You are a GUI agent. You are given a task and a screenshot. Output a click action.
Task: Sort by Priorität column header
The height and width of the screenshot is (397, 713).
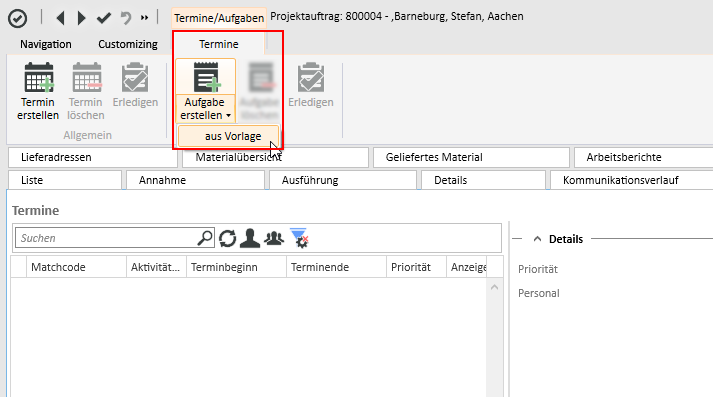[417, 267]
